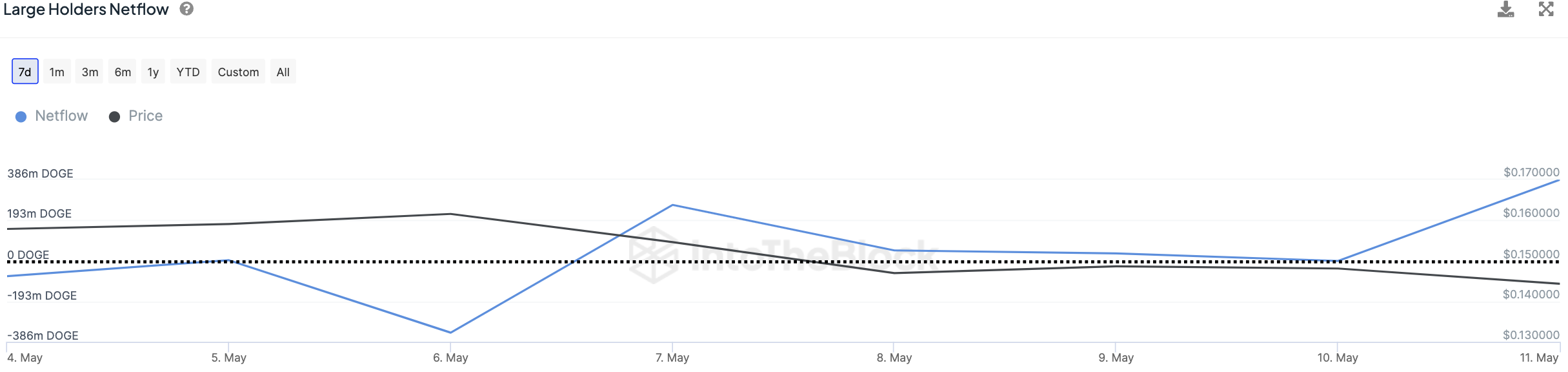The width and height of the screenshot is (1568, 372).
Task: Show the 1y time range
Action: [x=153, y=72]
